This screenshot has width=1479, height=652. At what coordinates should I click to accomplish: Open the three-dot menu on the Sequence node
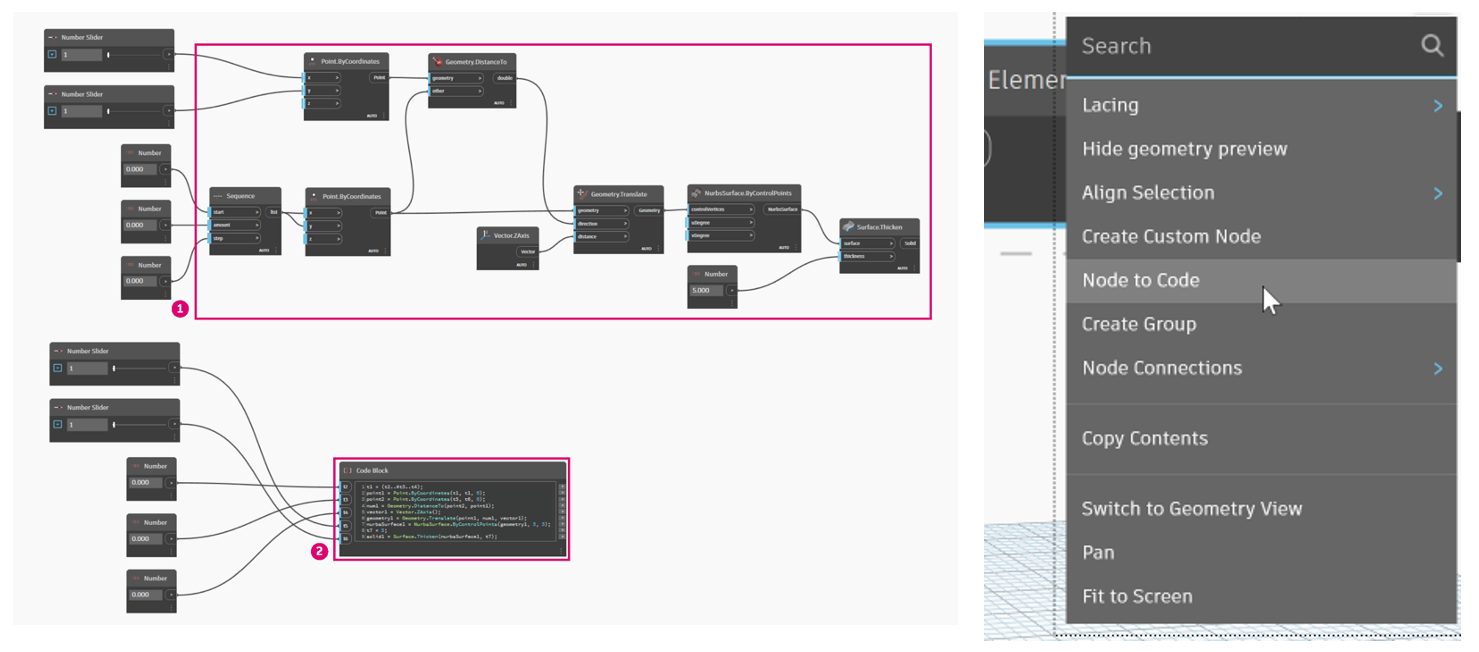276,251
